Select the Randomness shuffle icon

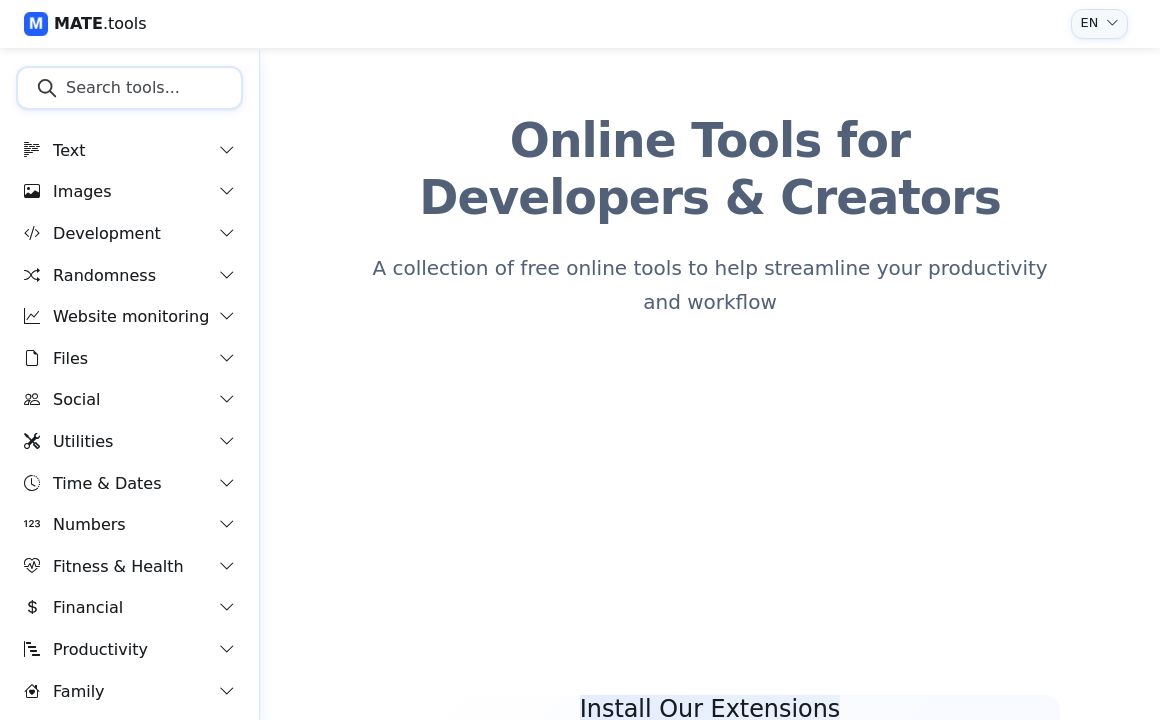coord(32,275)
